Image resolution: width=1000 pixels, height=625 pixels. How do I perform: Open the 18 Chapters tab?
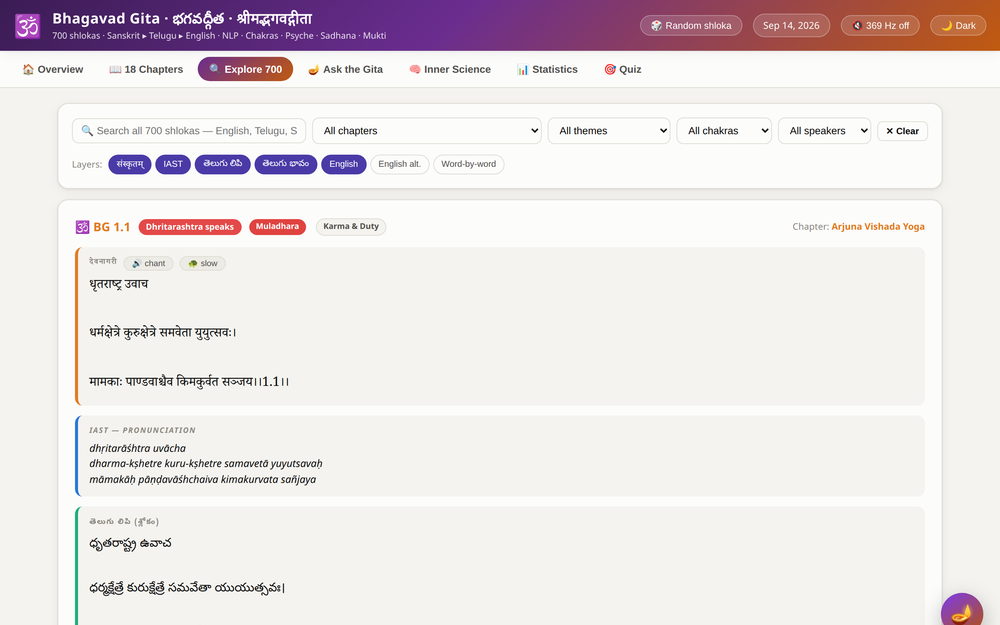point(146,69)
